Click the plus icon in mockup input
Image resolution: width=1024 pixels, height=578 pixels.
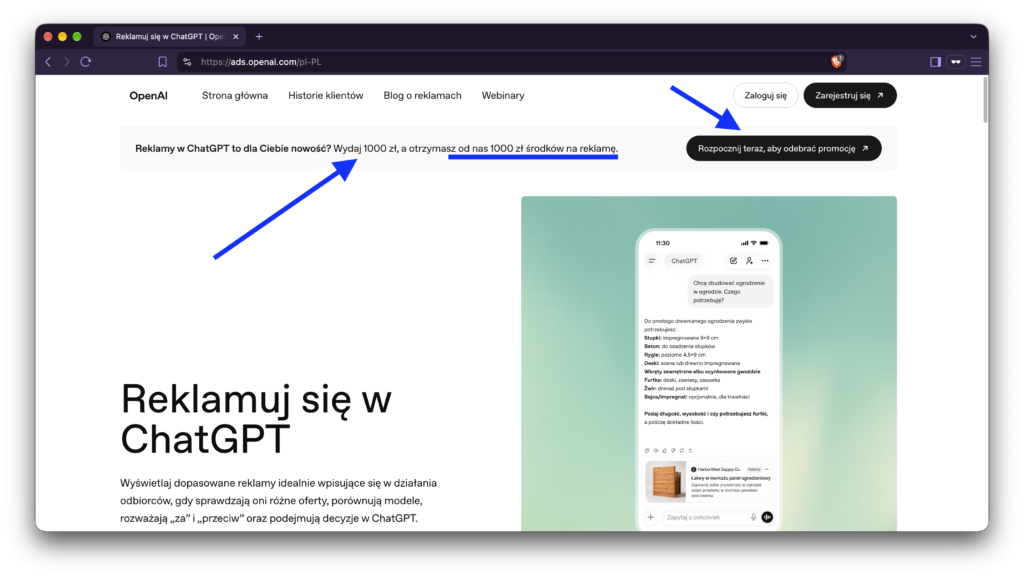[x=650, y=517]
